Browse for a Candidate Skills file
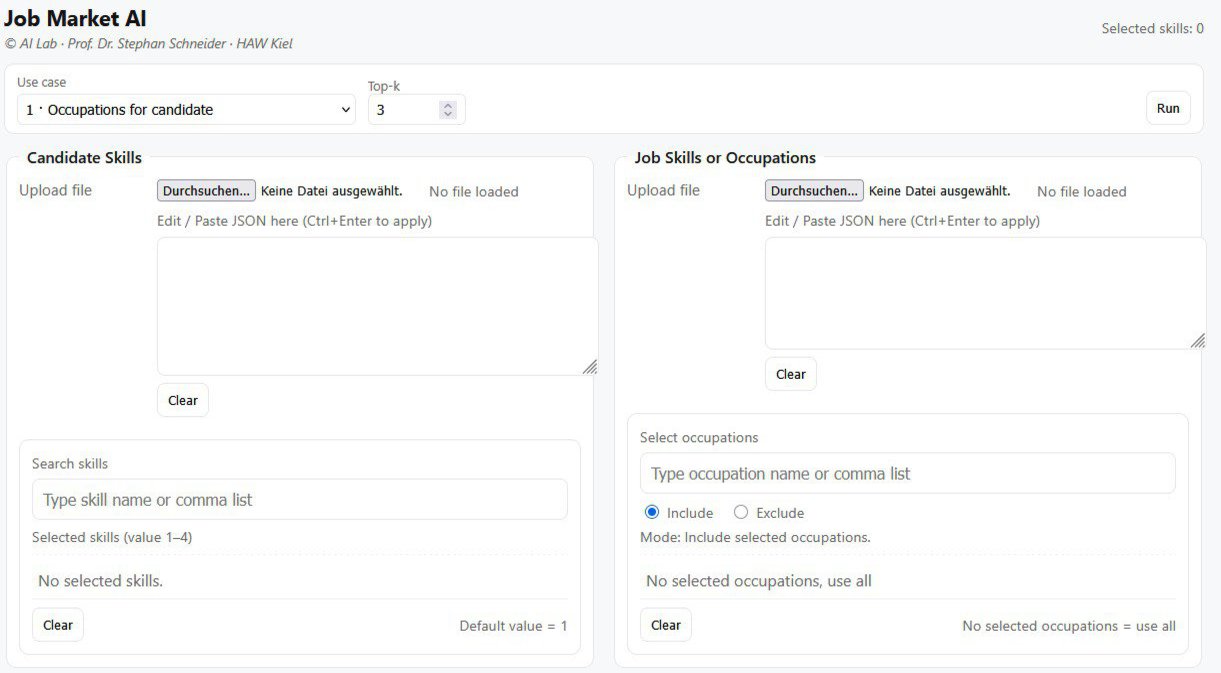The image size is (1221, 673). (x=206, y=191)
